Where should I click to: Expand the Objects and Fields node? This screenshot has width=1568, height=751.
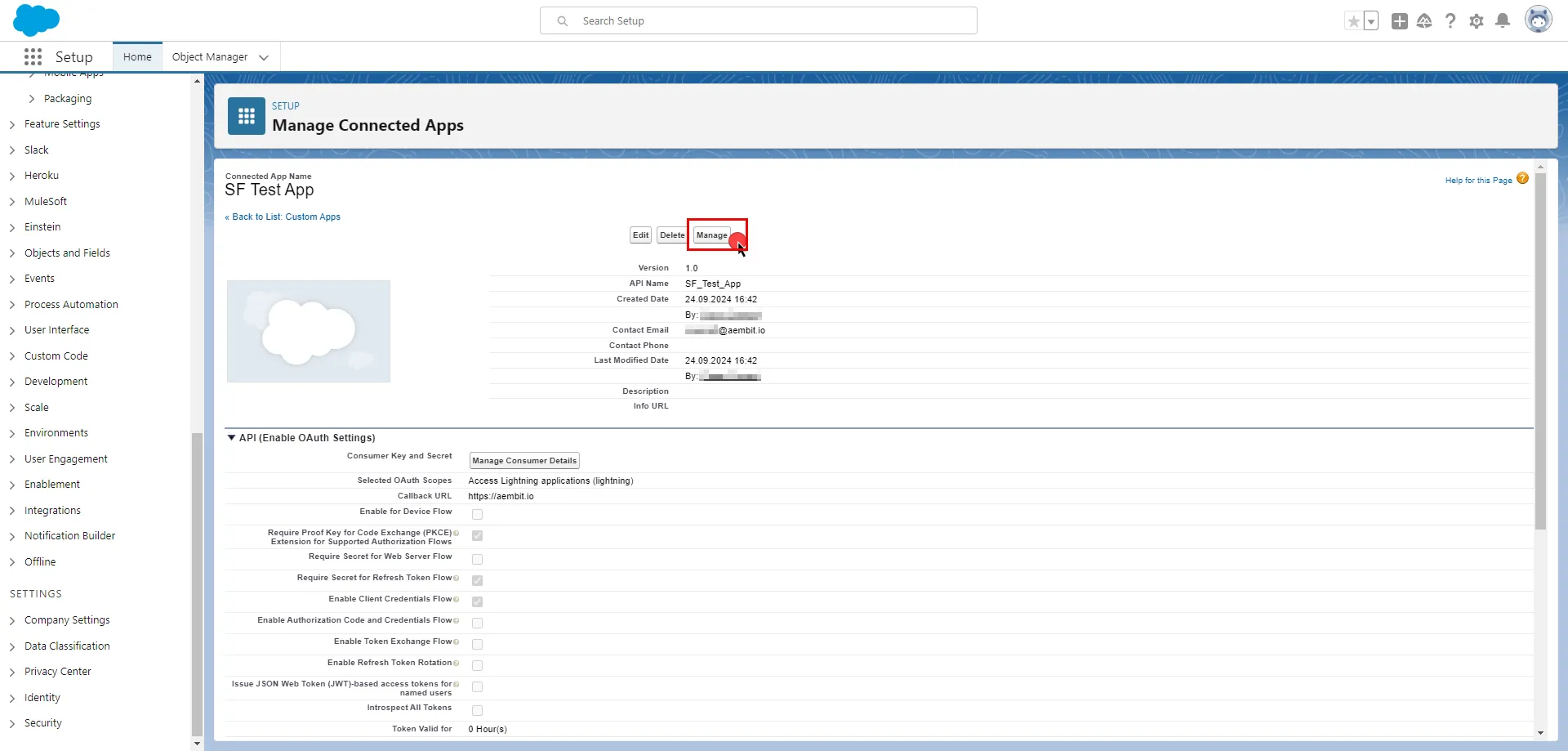12,254
